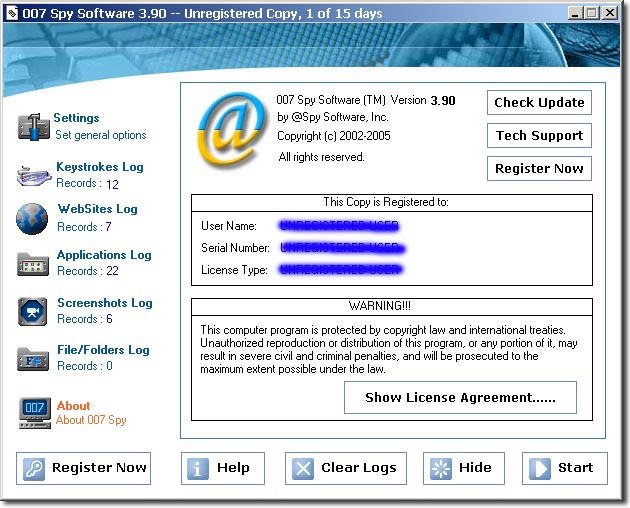Screen dimensions: 630x508
Task: Open the Keystrokes Log section
Action: point(100,167)
